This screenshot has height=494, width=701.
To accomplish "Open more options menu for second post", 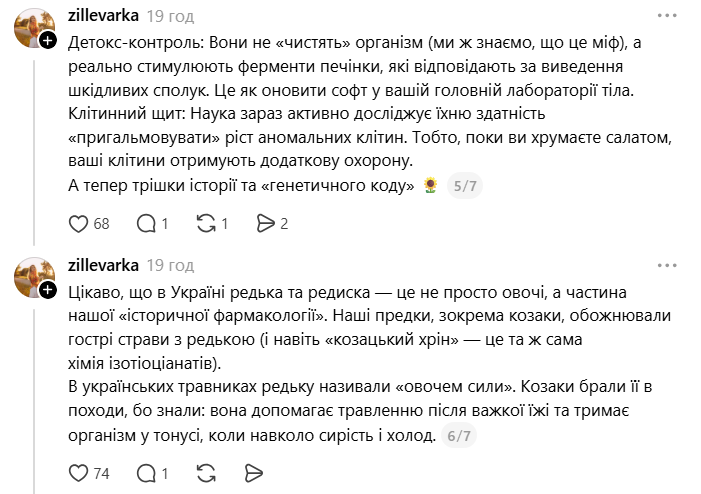I will [x=663, y=266].
